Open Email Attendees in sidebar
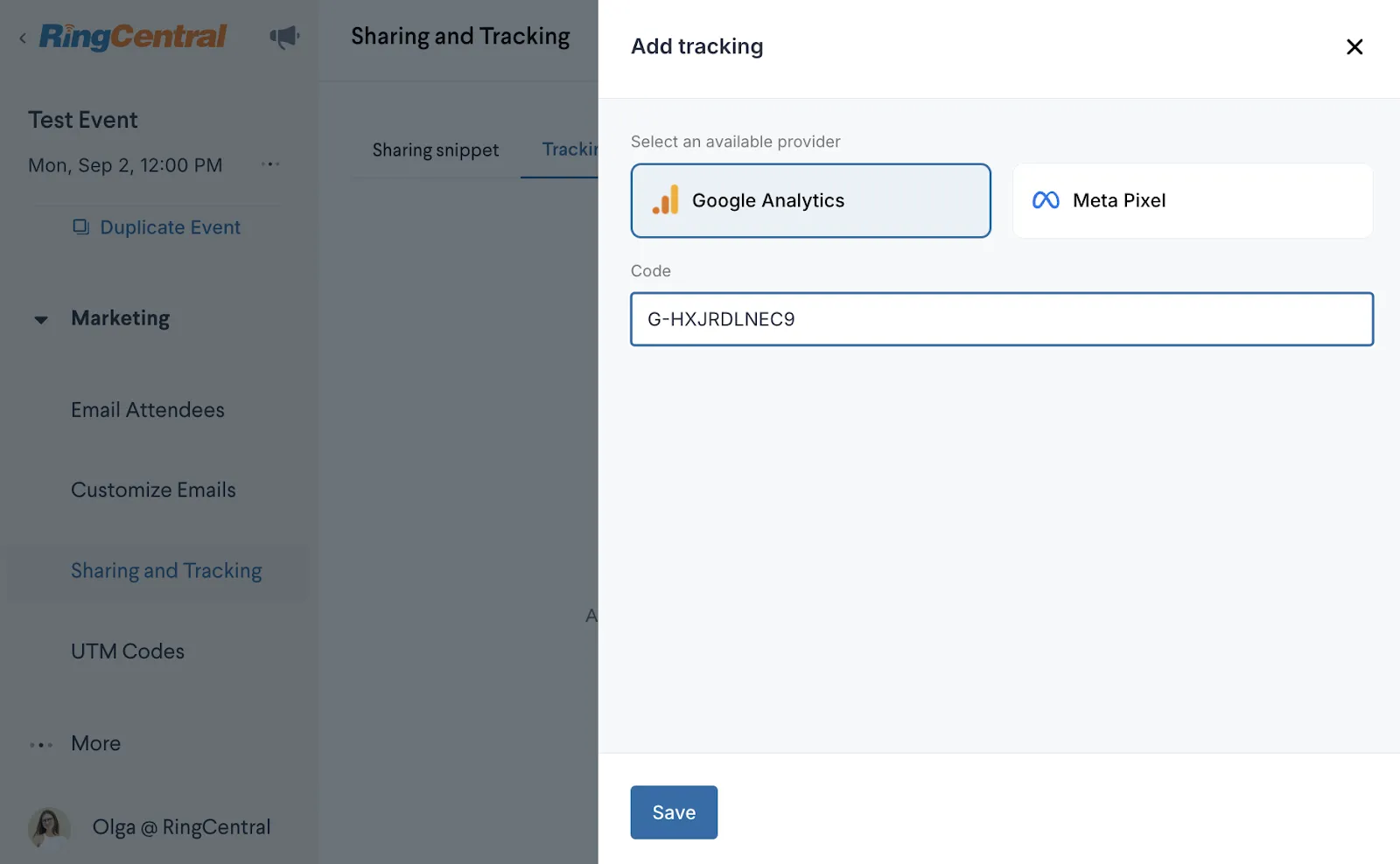Image resolution: width=1400 pixels, height=864 pixels. pos(148,410)
